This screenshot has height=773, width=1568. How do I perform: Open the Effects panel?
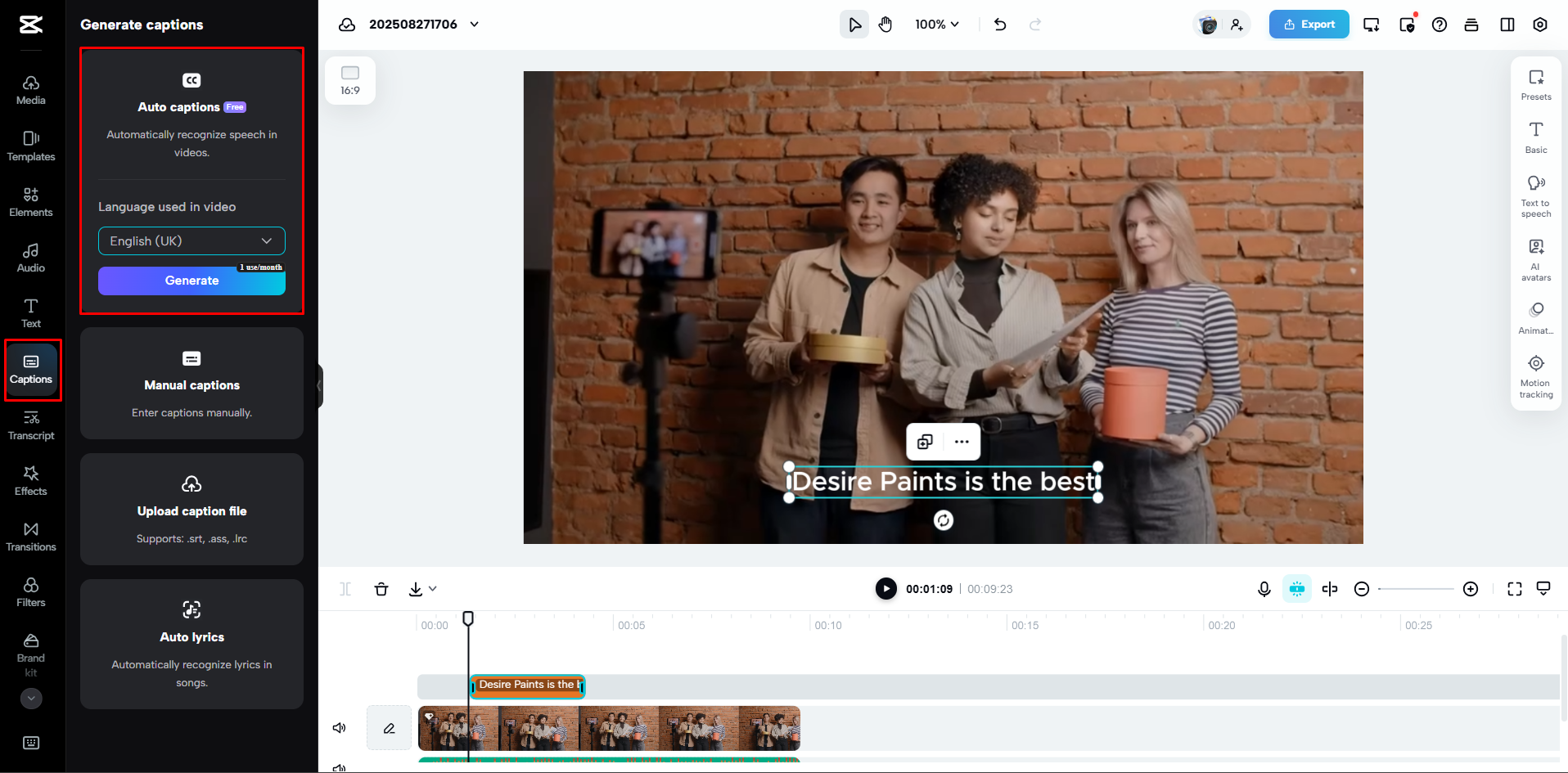tap(30, 480)
